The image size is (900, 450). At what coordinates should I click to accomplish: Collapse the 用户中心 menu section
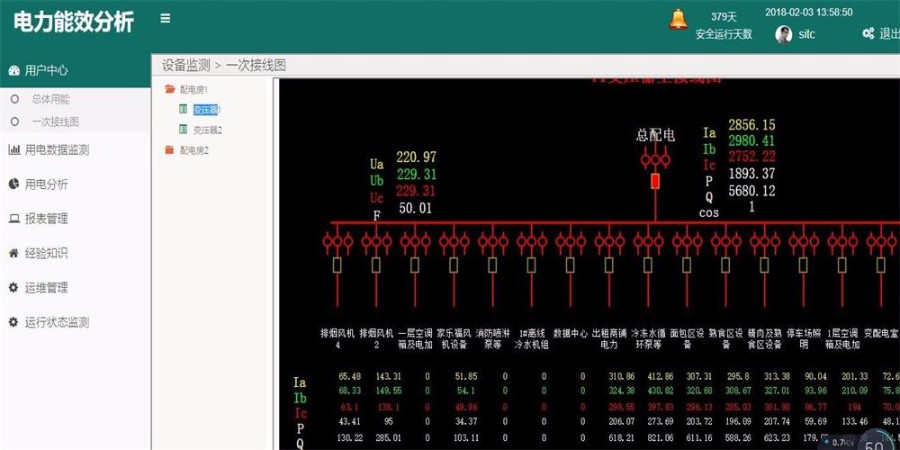46,70
